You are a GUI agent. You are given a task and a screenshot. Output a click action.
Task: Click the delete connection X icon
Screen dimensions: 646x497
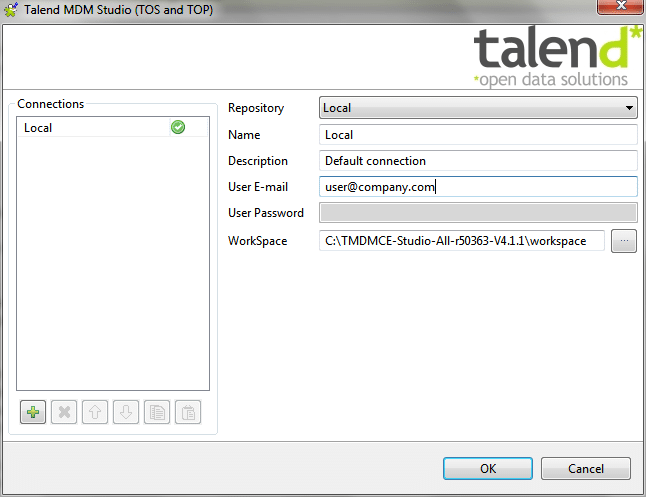click(64, 412)
